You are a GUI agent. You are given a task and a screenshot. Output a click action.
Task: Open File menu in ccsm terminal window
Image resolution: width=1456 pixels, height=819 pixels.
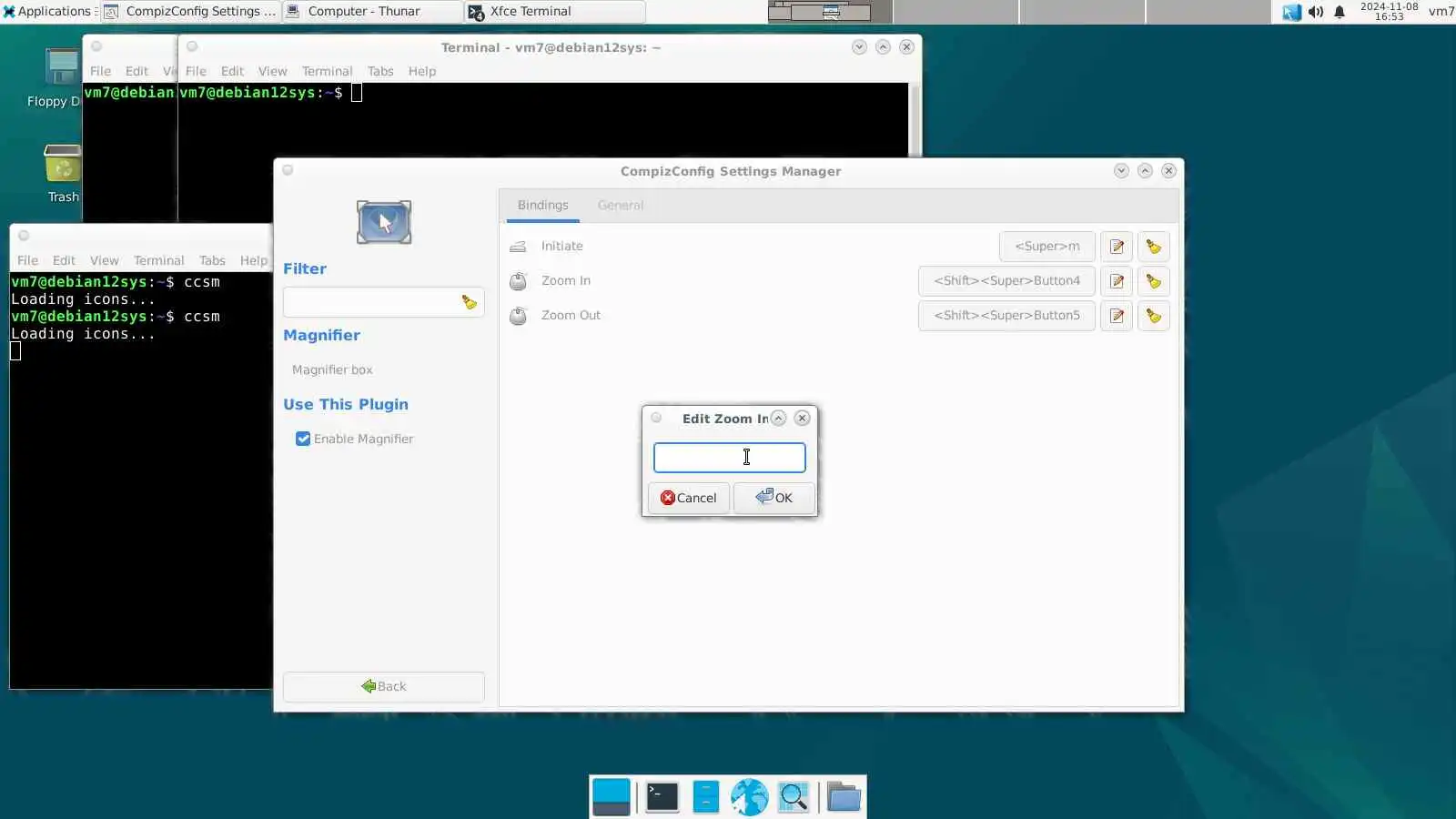click(27, 260)
